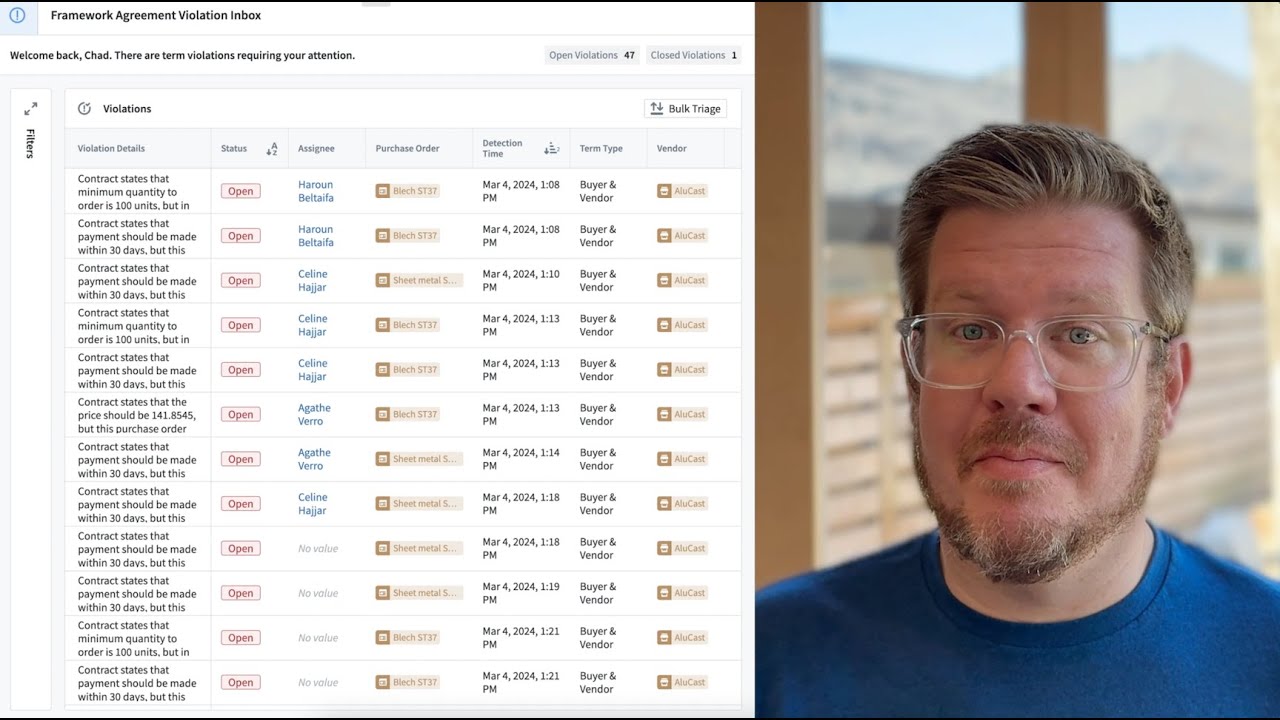Sort by Detection Time using sort icon
This screenshot has width=1280, height=720.
(x=551, y=149)
